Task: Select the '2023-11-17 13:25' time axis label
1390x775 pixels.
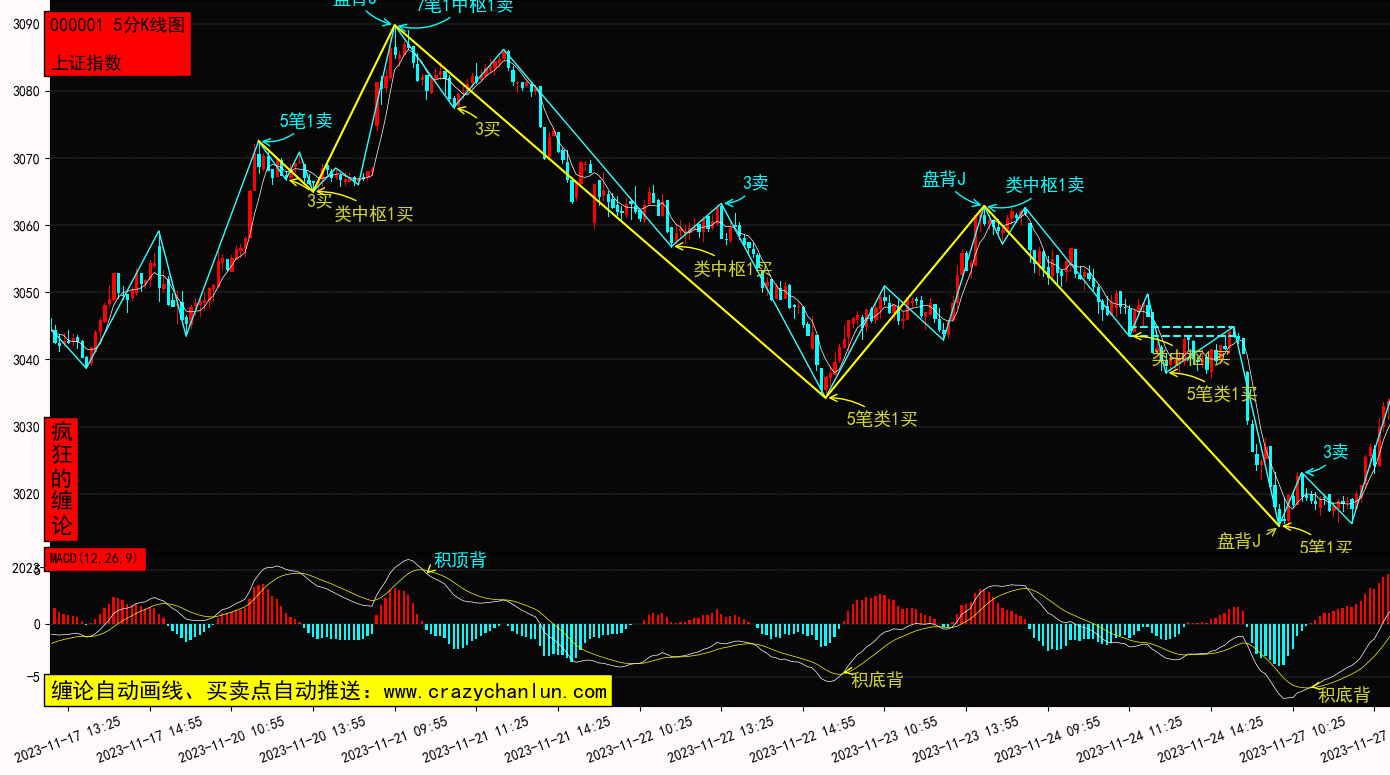Action: (x=69, y=738)
